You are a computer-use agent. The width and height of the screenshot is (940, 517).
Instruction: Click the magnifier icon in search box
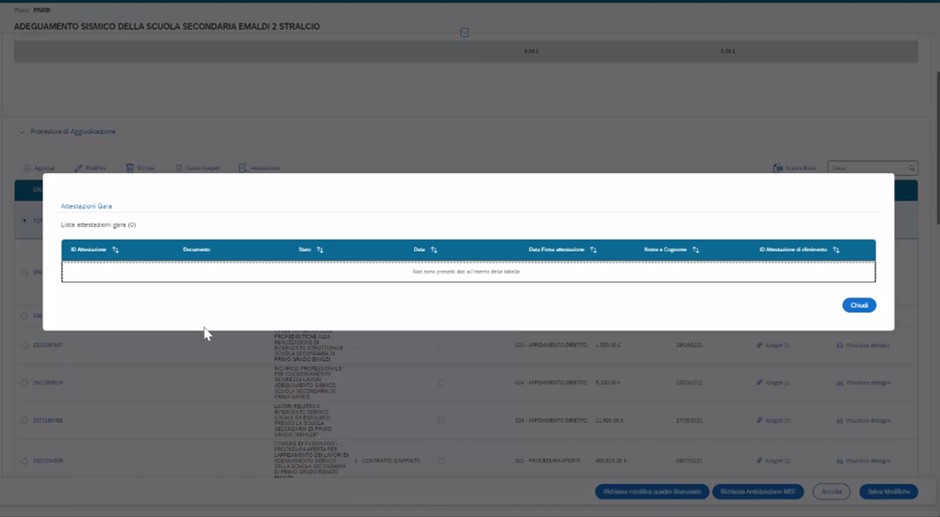pos(911,168)
